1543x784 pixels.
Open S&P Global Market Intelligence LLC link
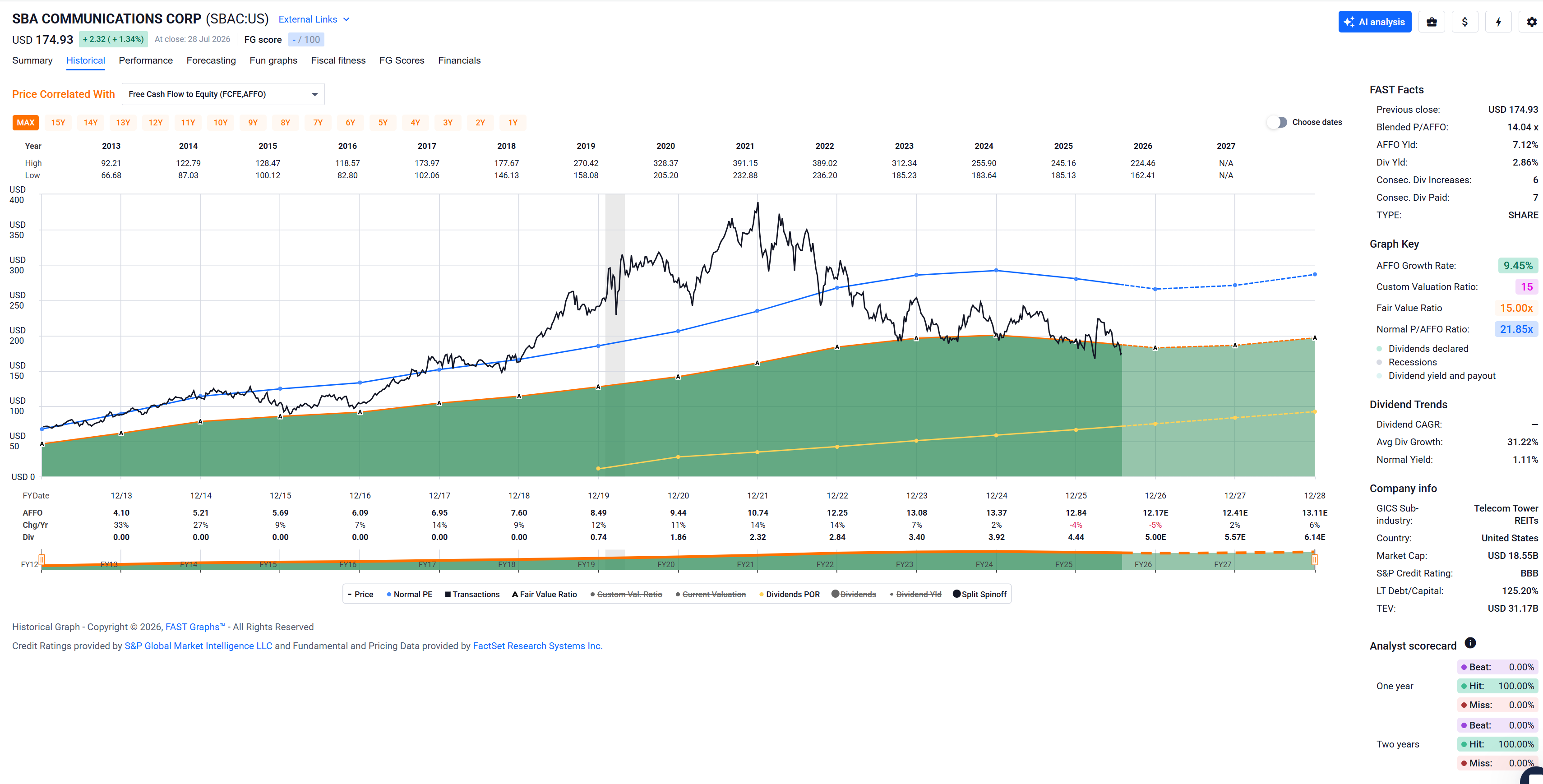(198, 646)
